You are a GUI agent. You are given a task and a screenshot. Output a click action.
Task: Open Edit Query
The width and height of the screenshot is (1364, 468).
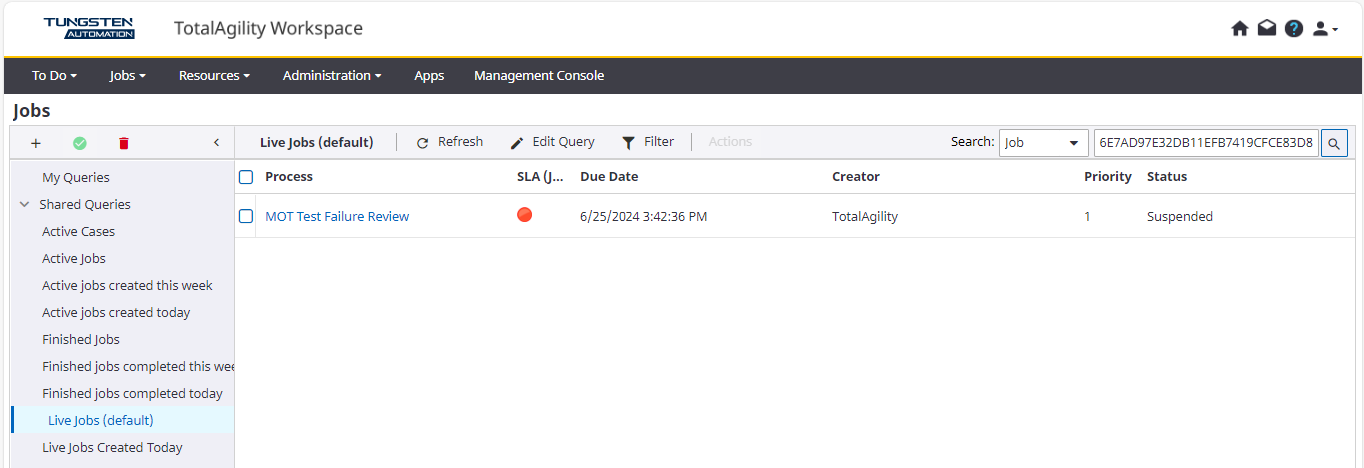coord(552,142)
